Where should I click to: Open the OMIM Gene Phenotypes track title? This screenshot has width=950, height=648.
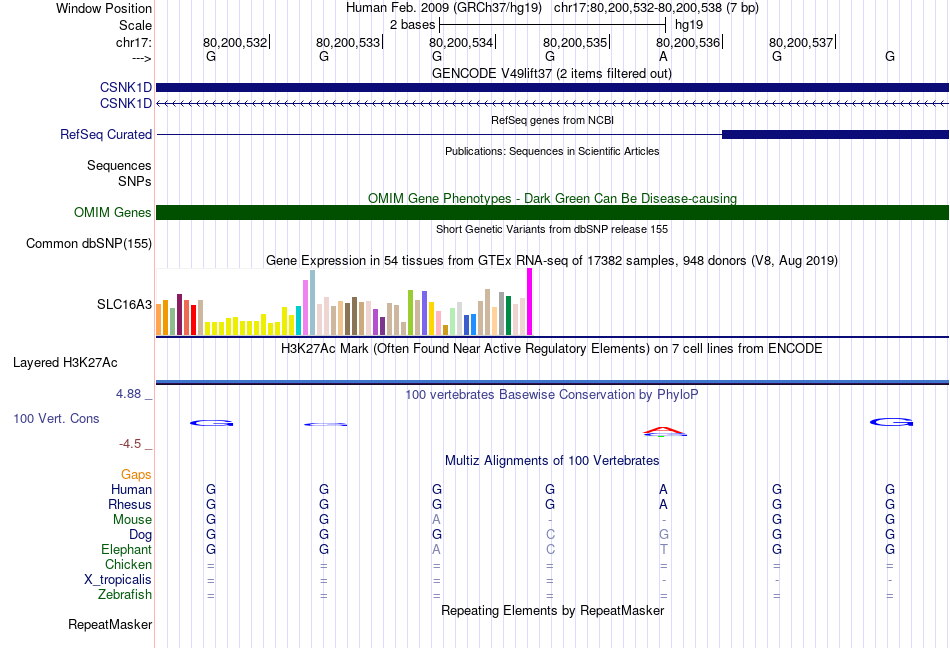[x=552, y=198]
